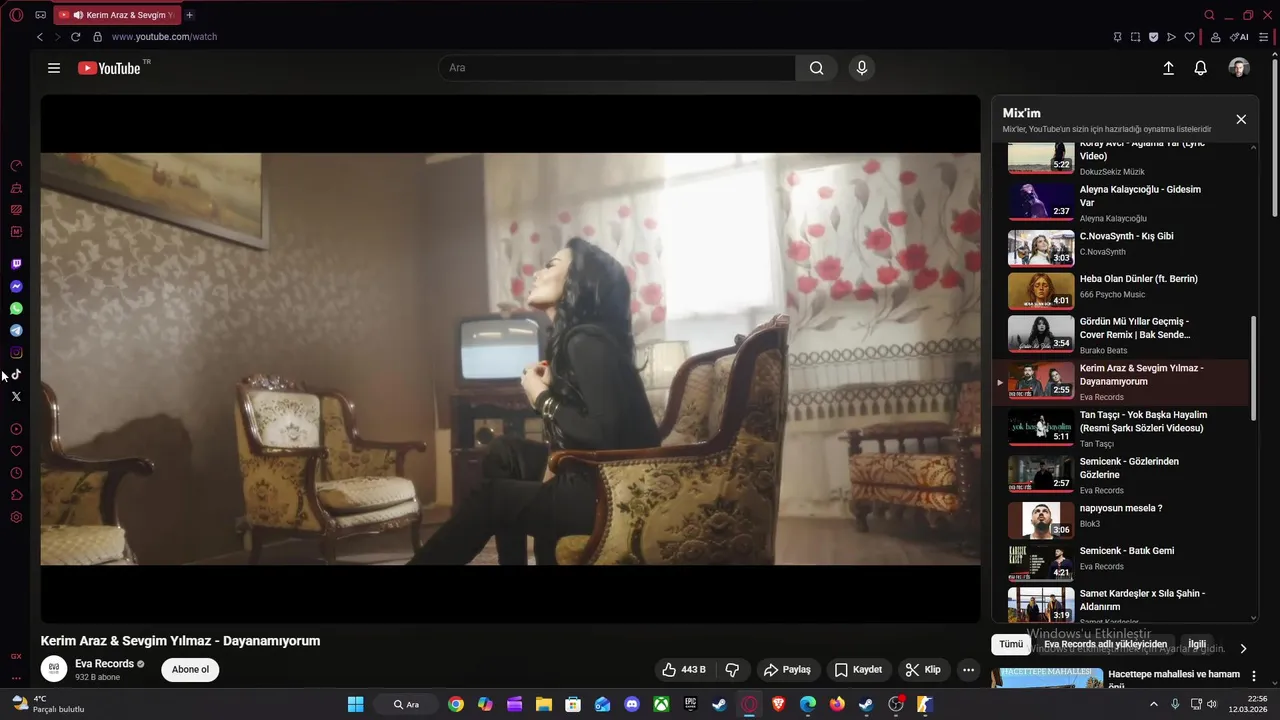Image resolution: width=1280 pixels, height=720 pixels.
Task: Open Instagram in the Opera sidebar
Action: tap(16, 353)
